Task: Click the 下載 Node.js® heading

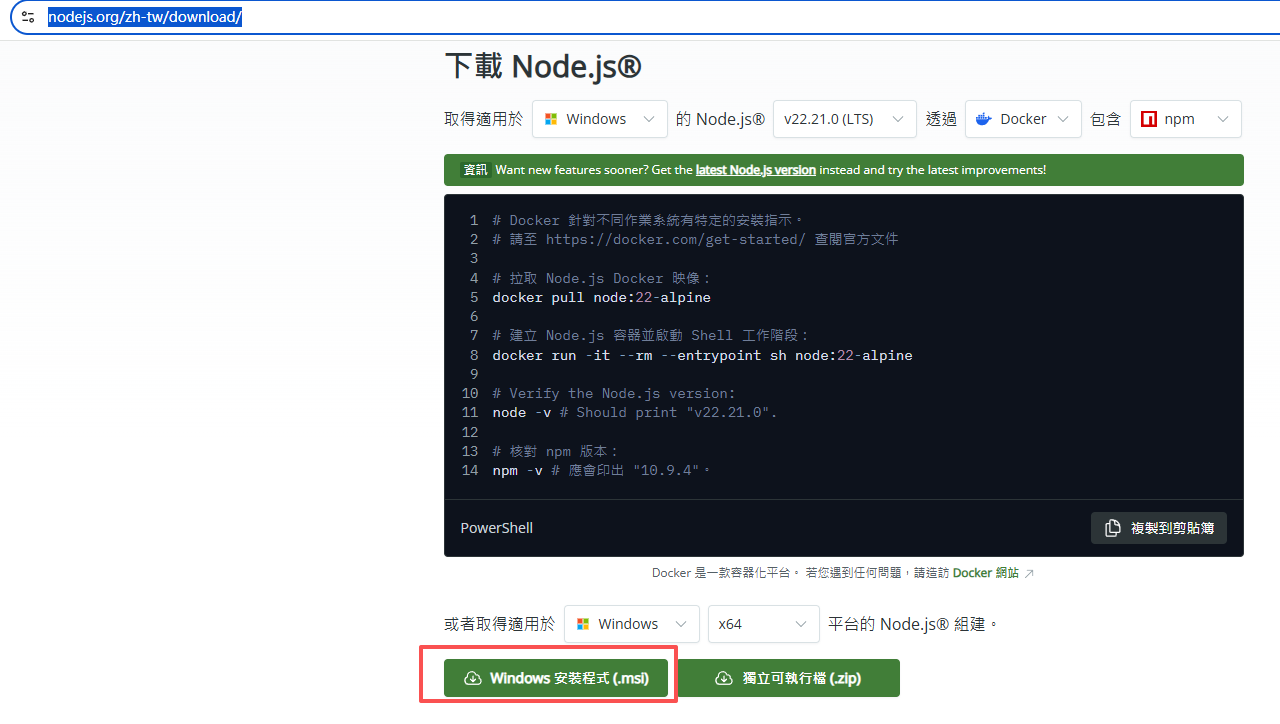Action: coord(543,67)
